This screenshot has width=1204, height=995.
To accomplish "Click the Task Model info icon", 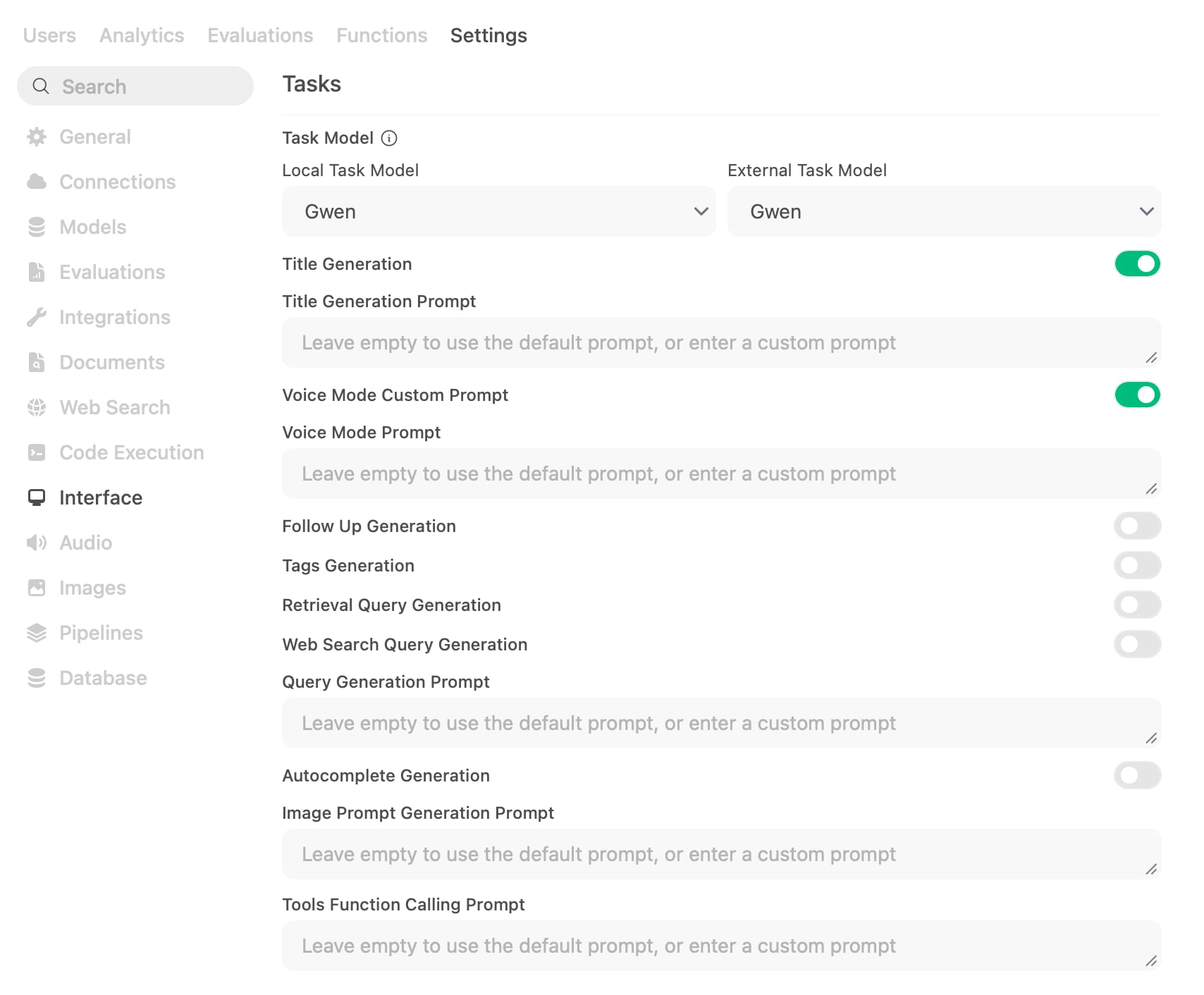I will 389,138.
